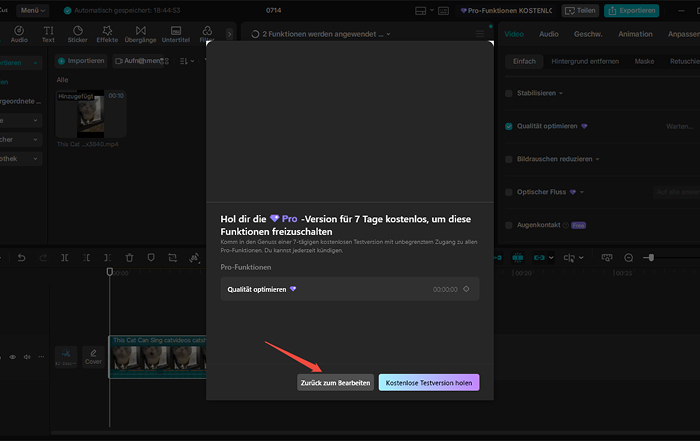The height and width of the screenshot is (441, 700).
Task: Click the timeline playhead marker
Action: 110,271
